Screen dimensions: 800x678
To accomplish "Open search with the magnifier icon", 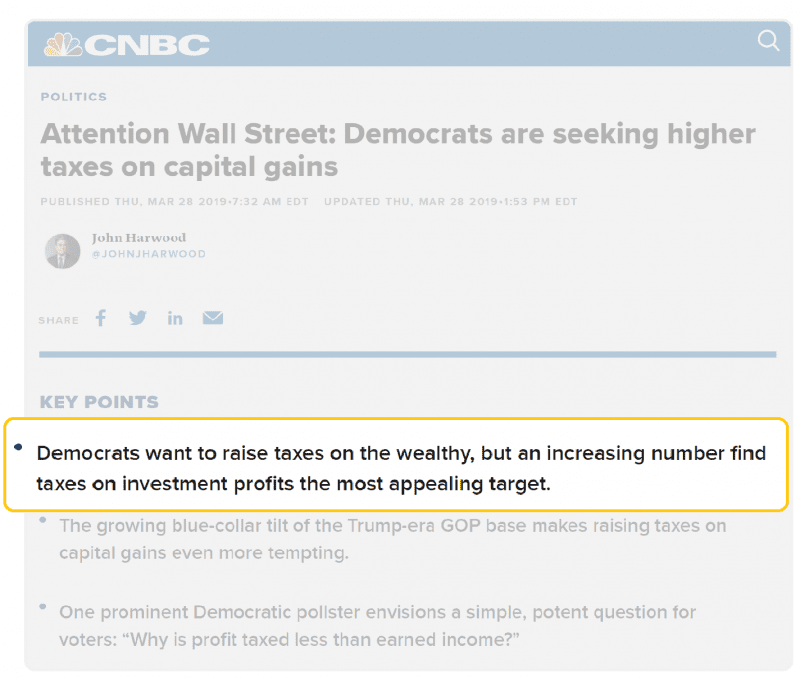I will click(768, 40).
